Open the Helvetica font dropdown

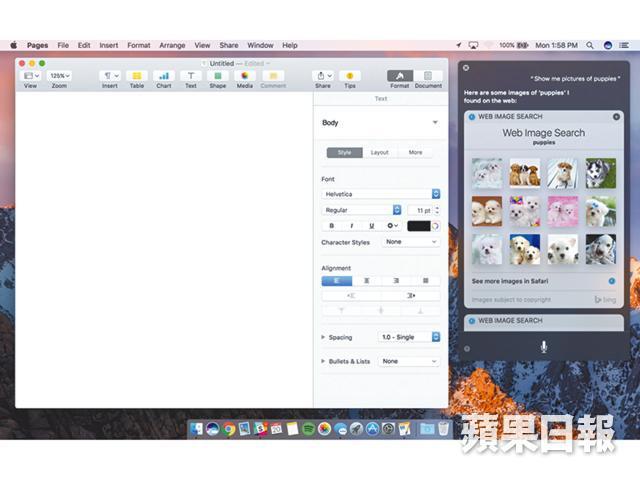[x=380, y=194]
